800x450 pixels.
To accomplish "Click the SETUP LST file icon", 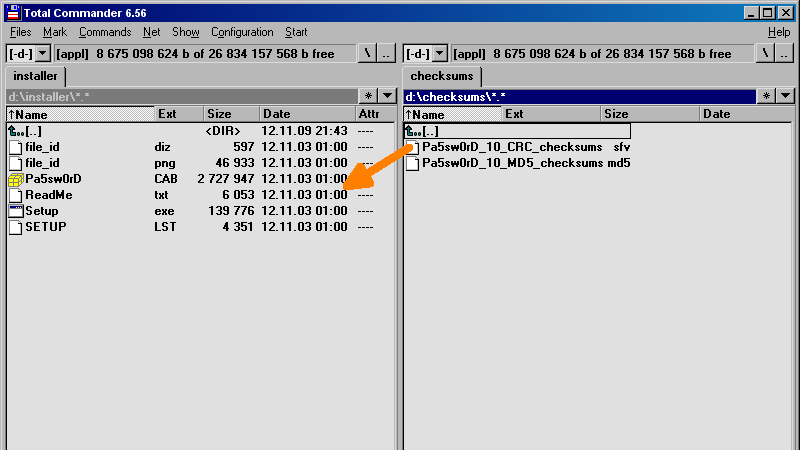I will (16, 227).
